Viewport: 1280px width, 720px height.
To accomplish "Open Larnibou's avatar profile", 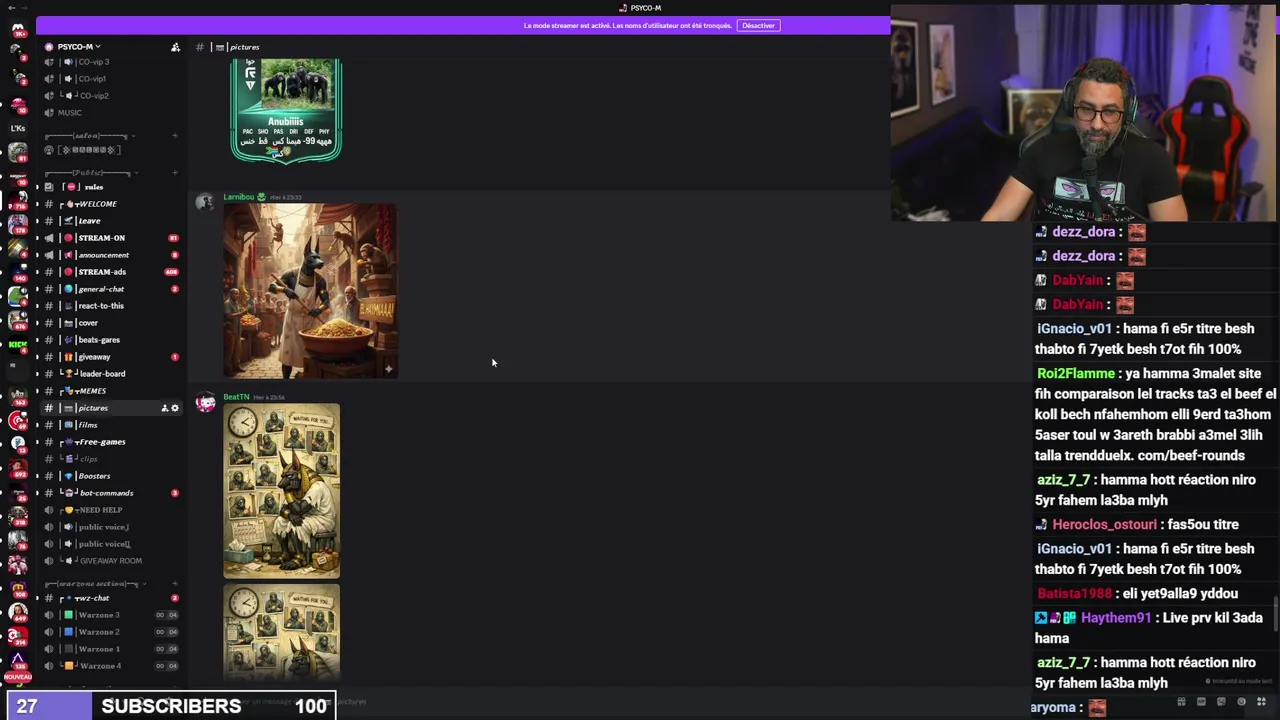I will point(205,202).
